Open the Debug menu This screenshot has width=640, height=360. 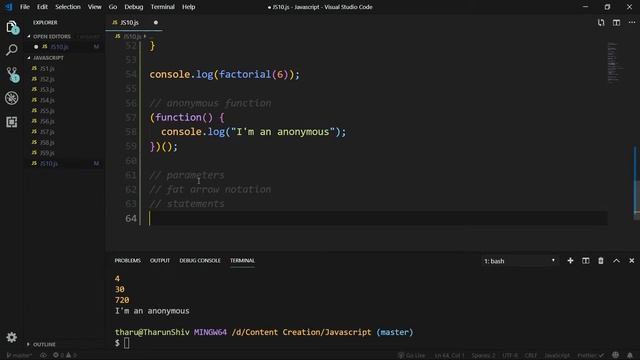point(133,7)
